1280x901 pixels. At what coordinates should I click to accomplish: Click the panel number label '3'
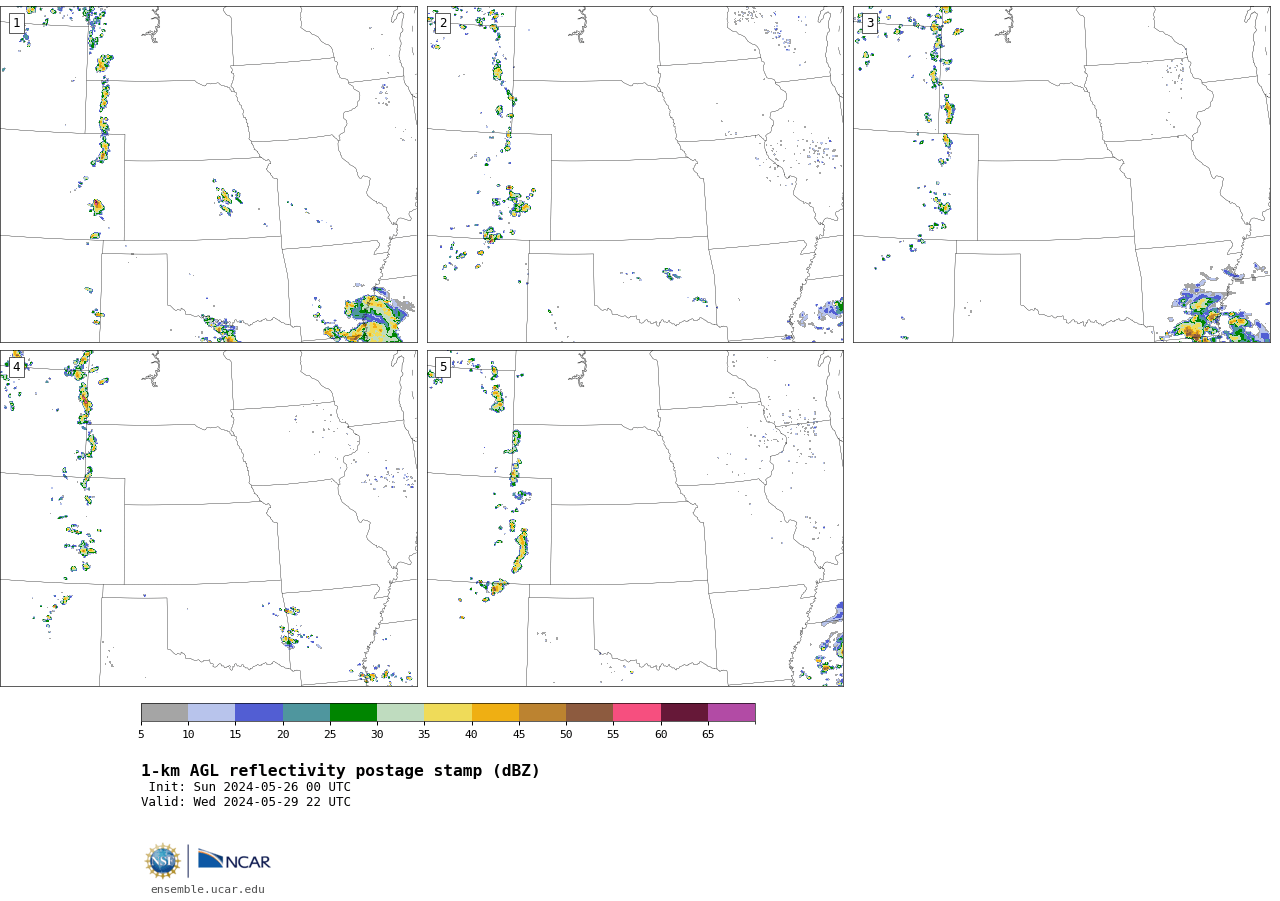(x=870, y=23)
